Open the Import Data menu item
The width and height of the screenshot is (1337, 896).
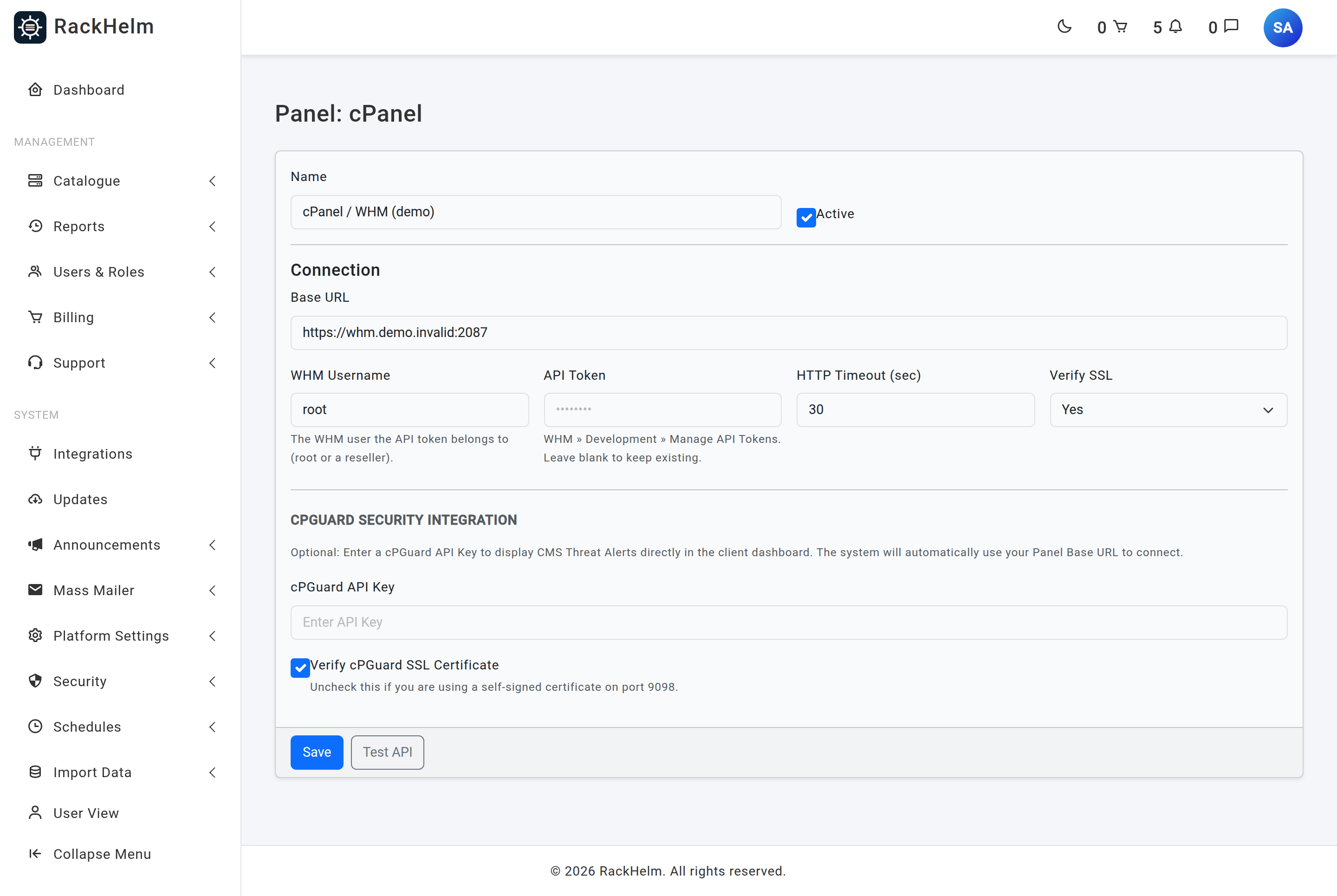[120, 773]
